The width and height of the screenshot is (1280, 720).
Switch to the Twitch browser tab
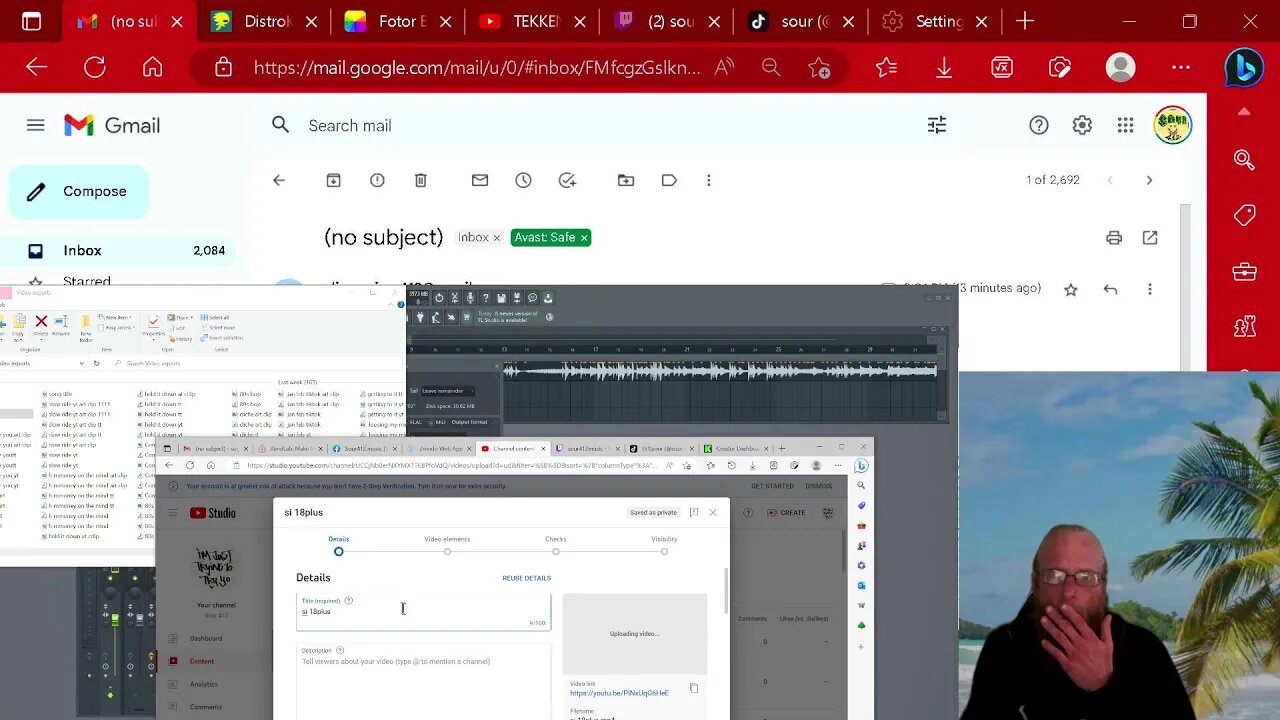[x=665, y=21]
